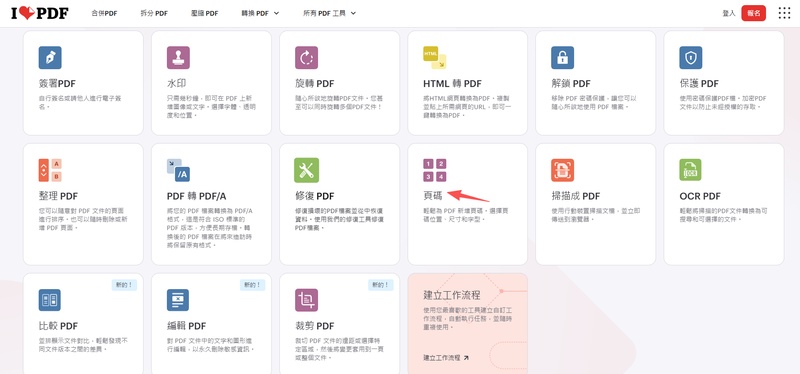Viewport: 800px width, 374px height.
Task: Open the nine-dot apps grid menu
Action: (784, 13)
